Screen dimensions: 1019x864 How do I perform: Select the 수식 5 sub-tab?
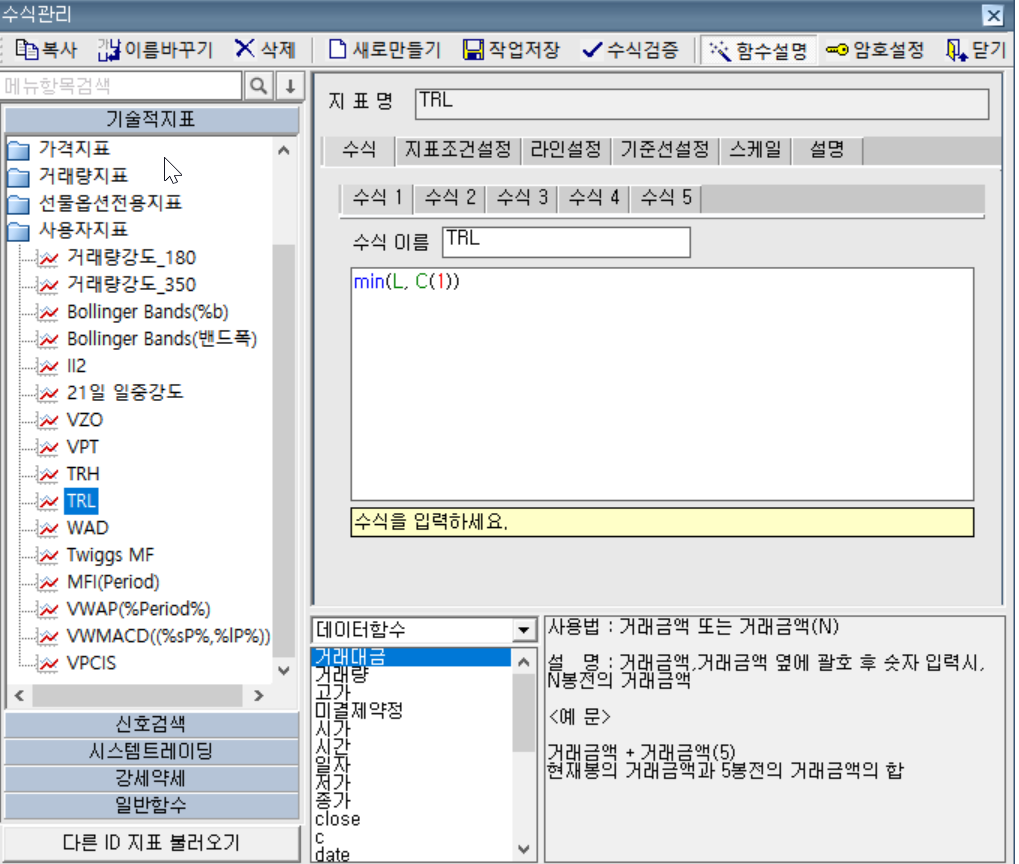point(665,198)
